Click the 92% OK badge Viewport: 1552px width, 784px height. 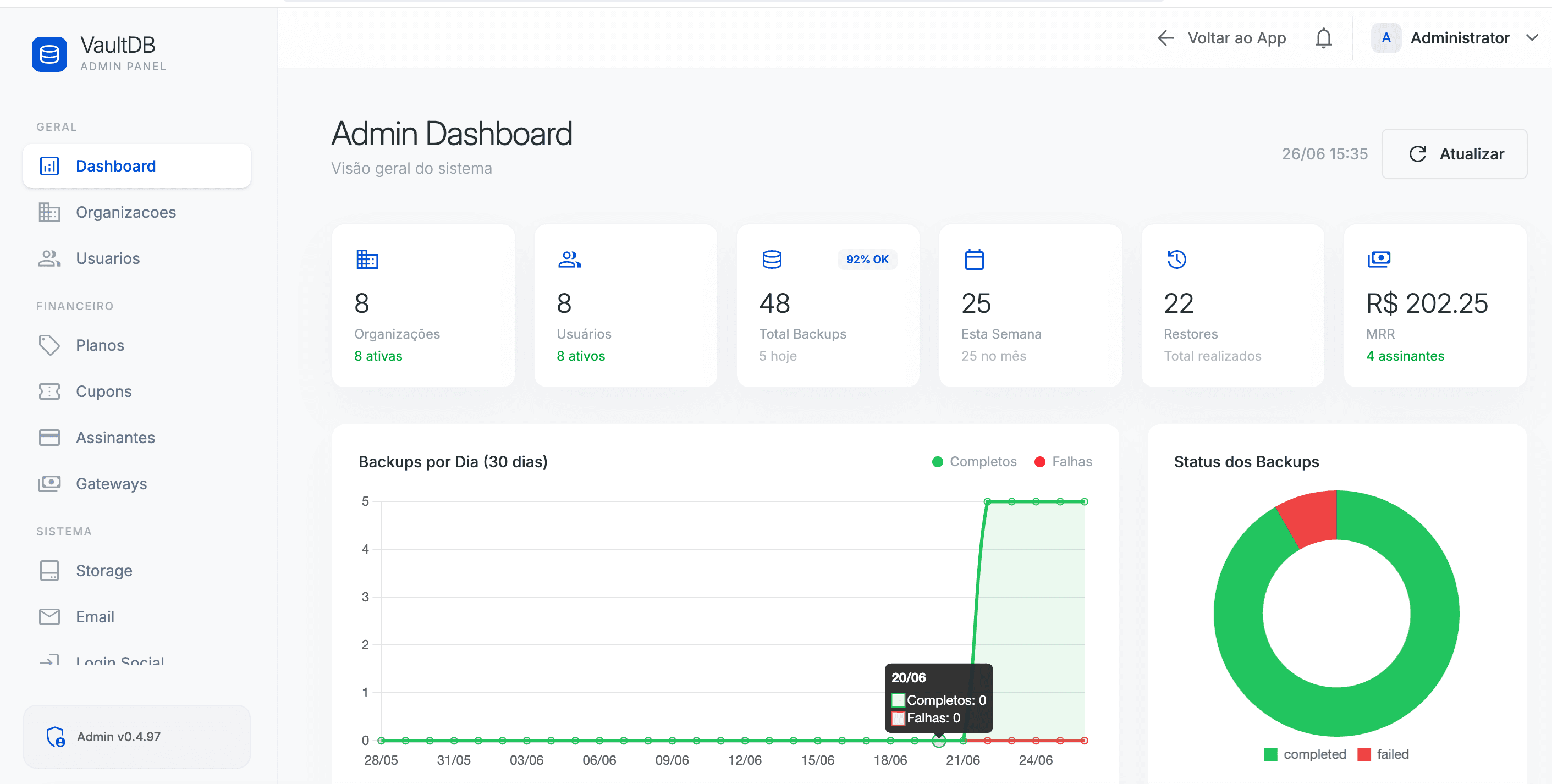click(x=867, y=259)
